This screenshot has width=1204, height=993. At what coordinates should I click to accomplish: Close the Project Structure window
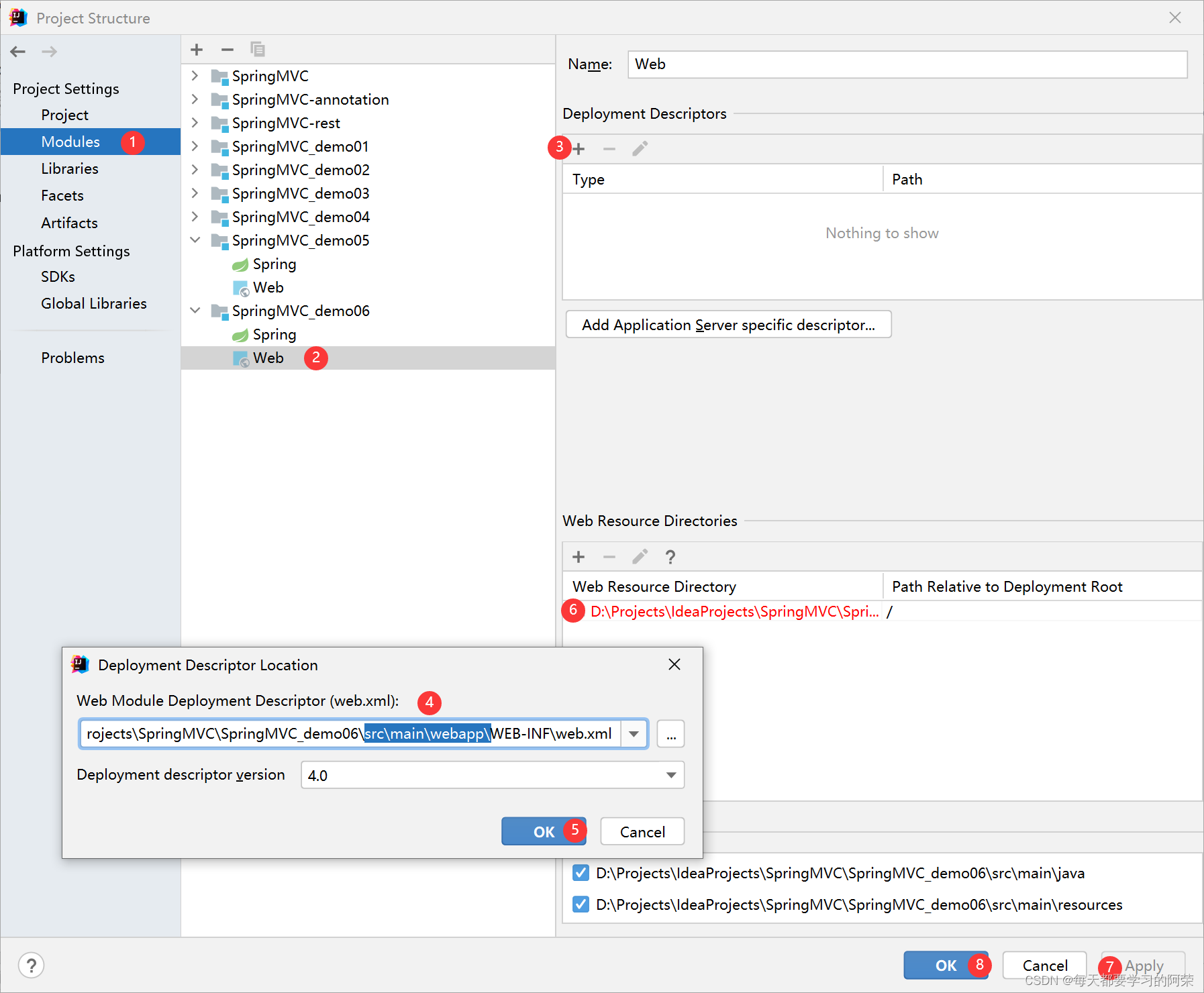click(1175, 18)
